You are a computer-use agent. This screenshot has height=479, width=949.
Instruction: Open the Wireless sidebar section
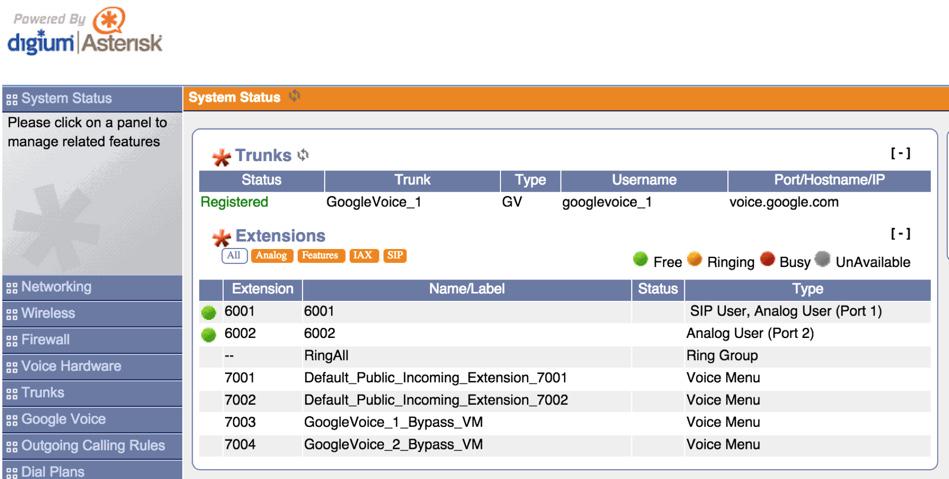pyautogui.click(x=92, y=314)
